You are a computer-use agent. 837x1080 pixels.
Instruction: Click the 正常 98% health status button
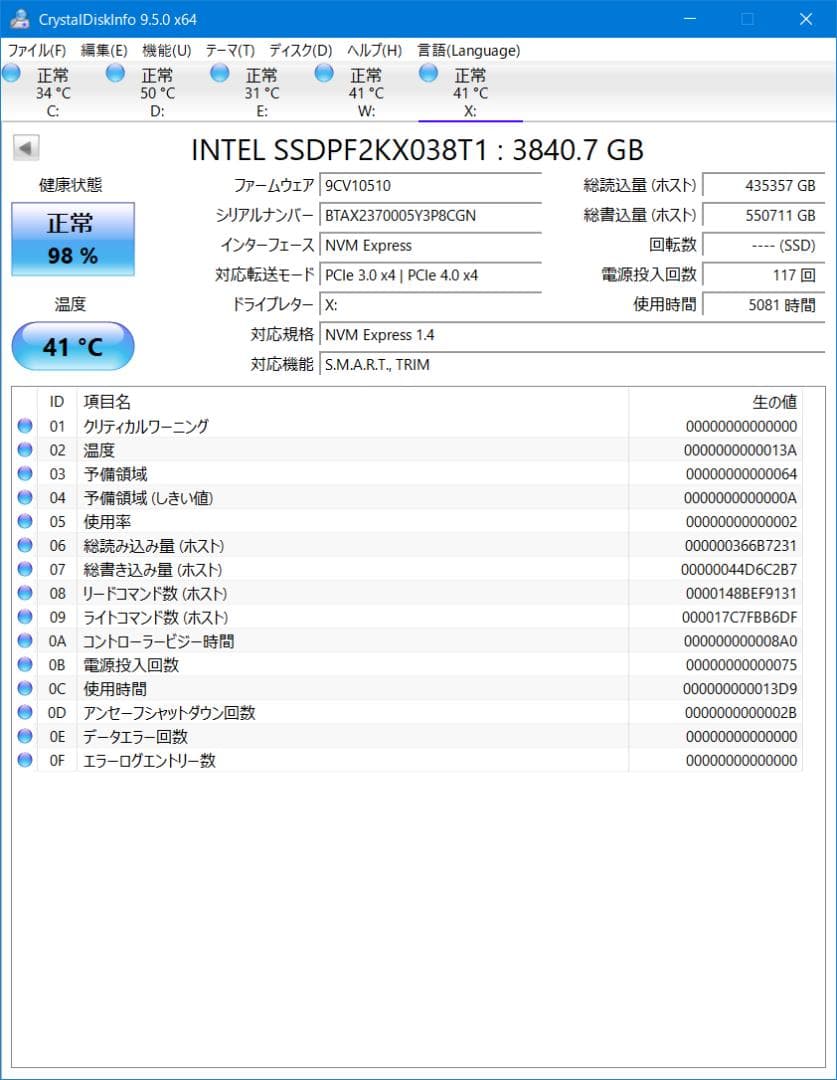(x=72, y=240)
